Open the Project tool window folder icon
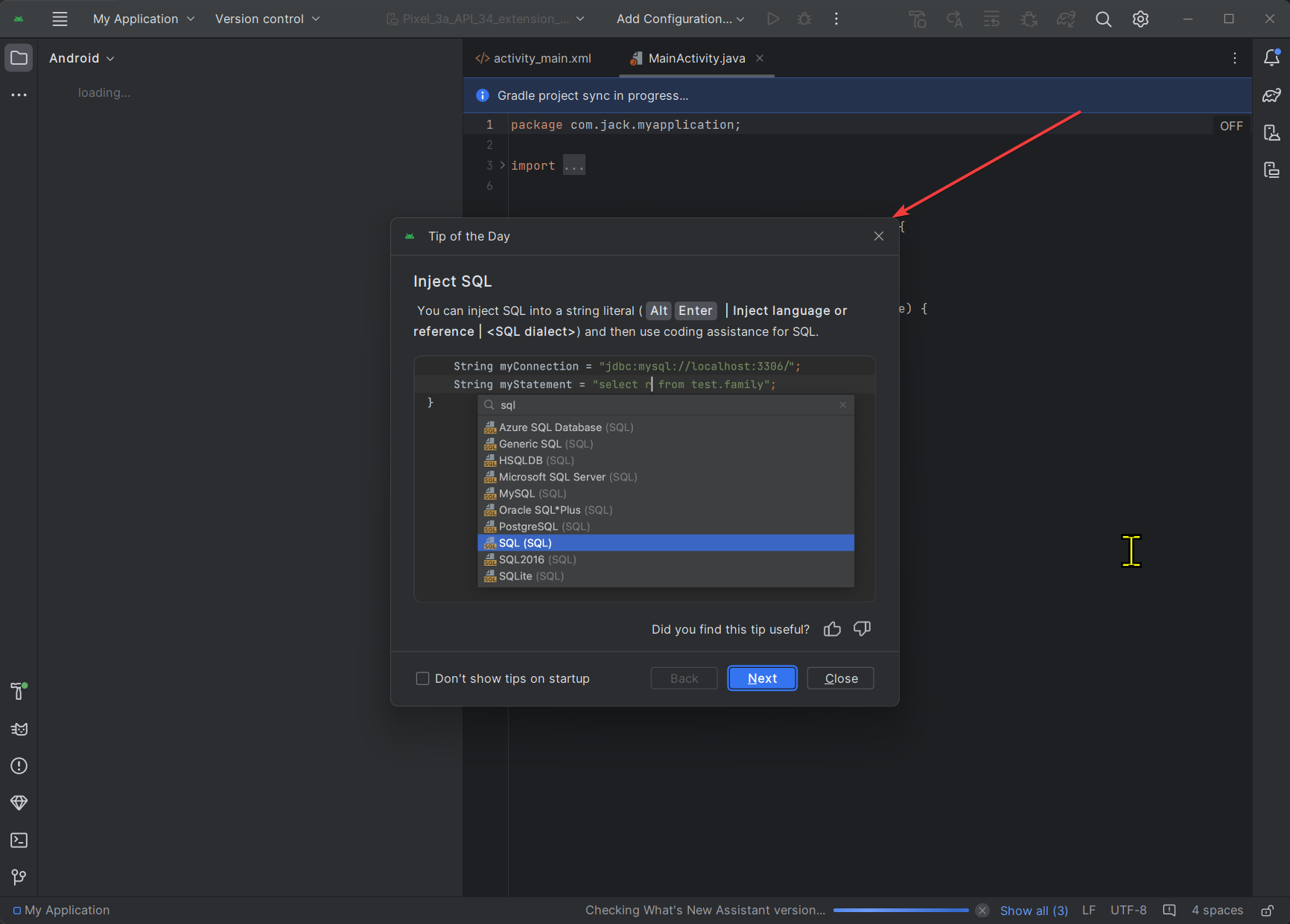Screen dimensions: 1290x924 [x=19, y=58]
